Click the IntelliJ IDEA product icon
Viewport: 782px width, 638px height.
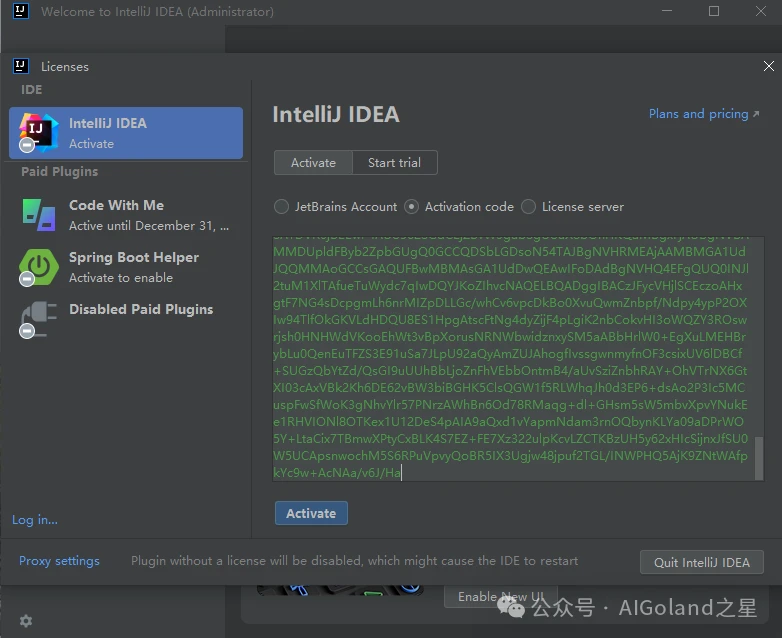(x=38, y=132)
